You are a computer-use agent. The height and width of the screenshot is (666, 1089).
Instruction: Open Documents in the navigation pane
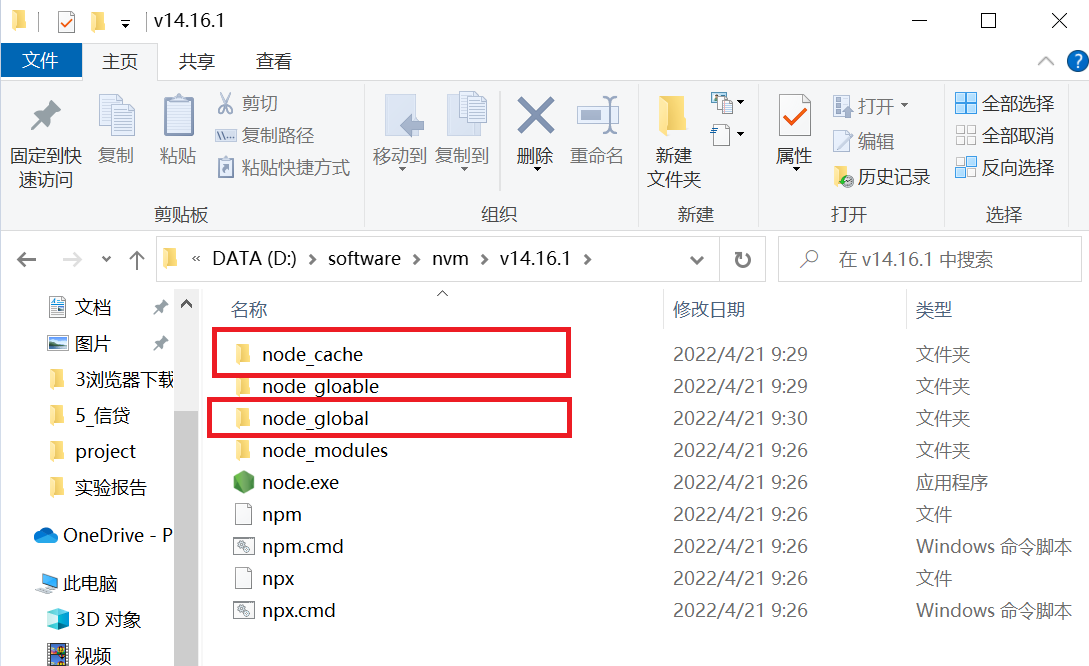tap(93, 307)
